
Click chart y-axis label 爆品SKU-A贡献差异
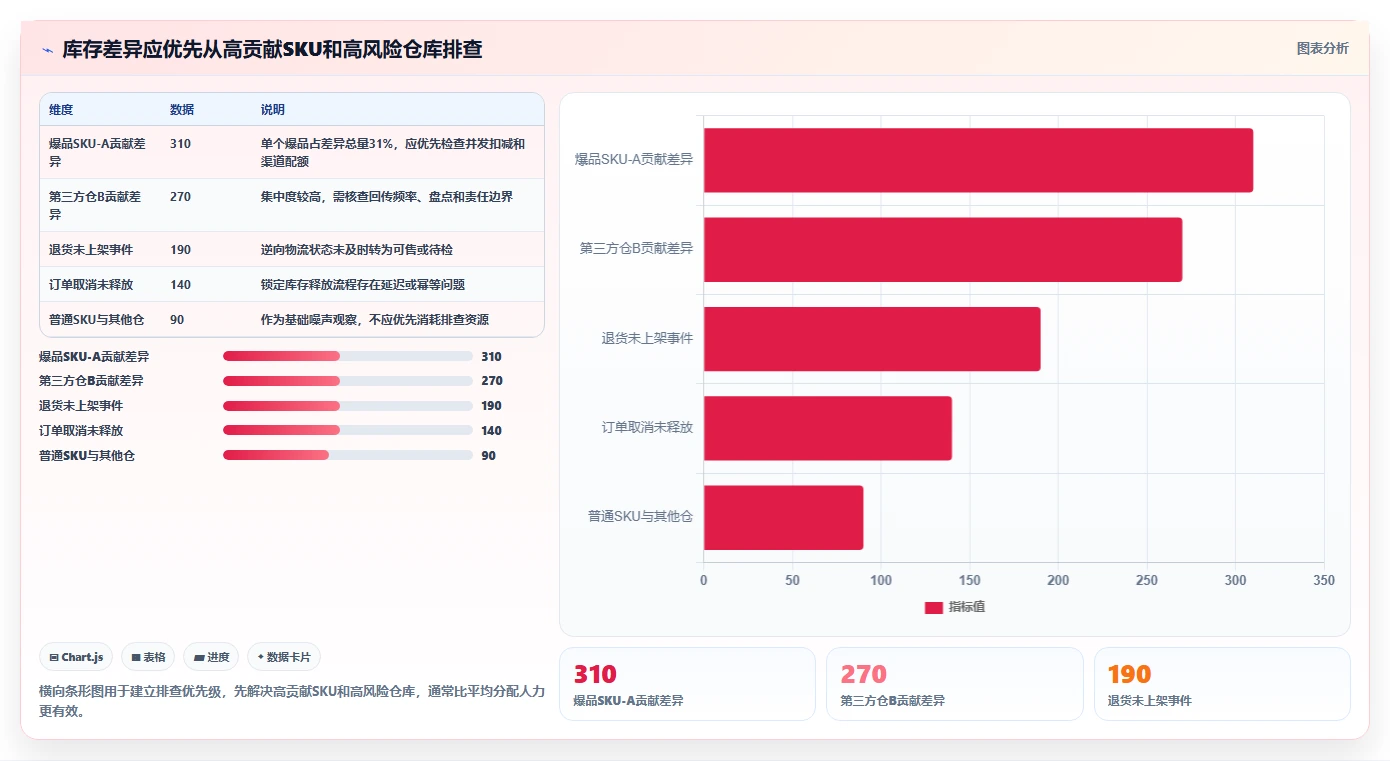point(634,159)
